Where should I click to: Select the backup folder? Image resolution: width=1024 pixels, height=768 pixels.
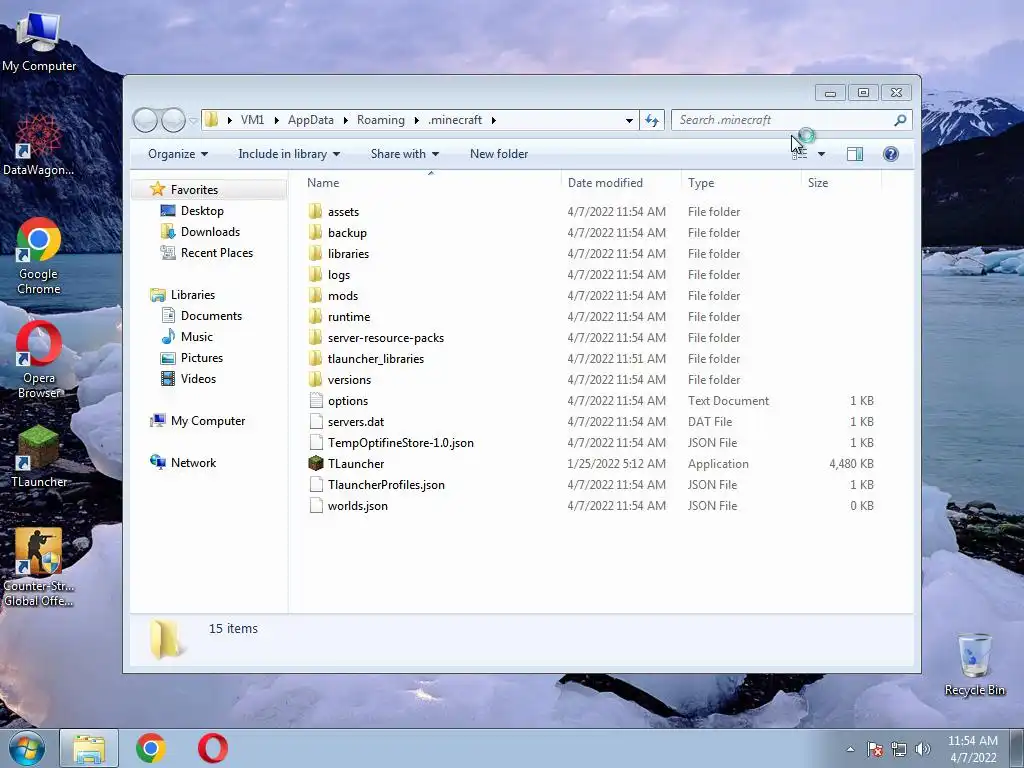point(347,232)
